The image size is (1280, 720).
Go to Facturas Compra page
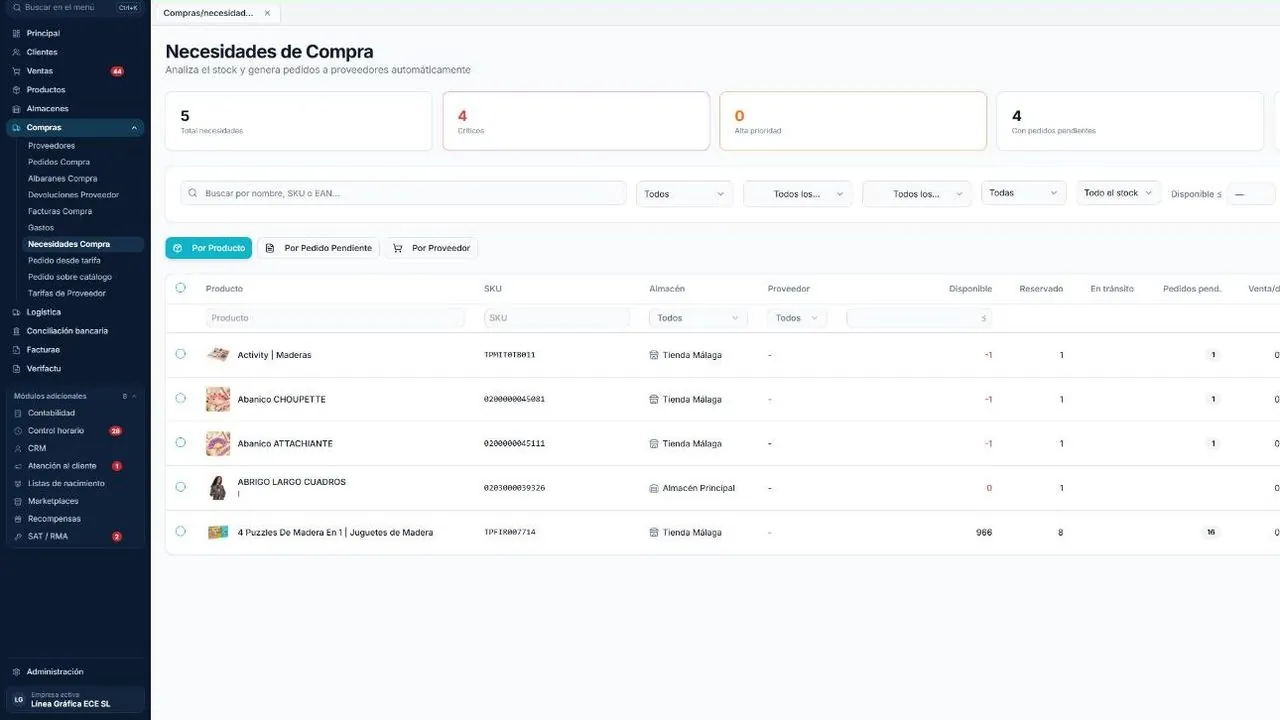point(60,211)
